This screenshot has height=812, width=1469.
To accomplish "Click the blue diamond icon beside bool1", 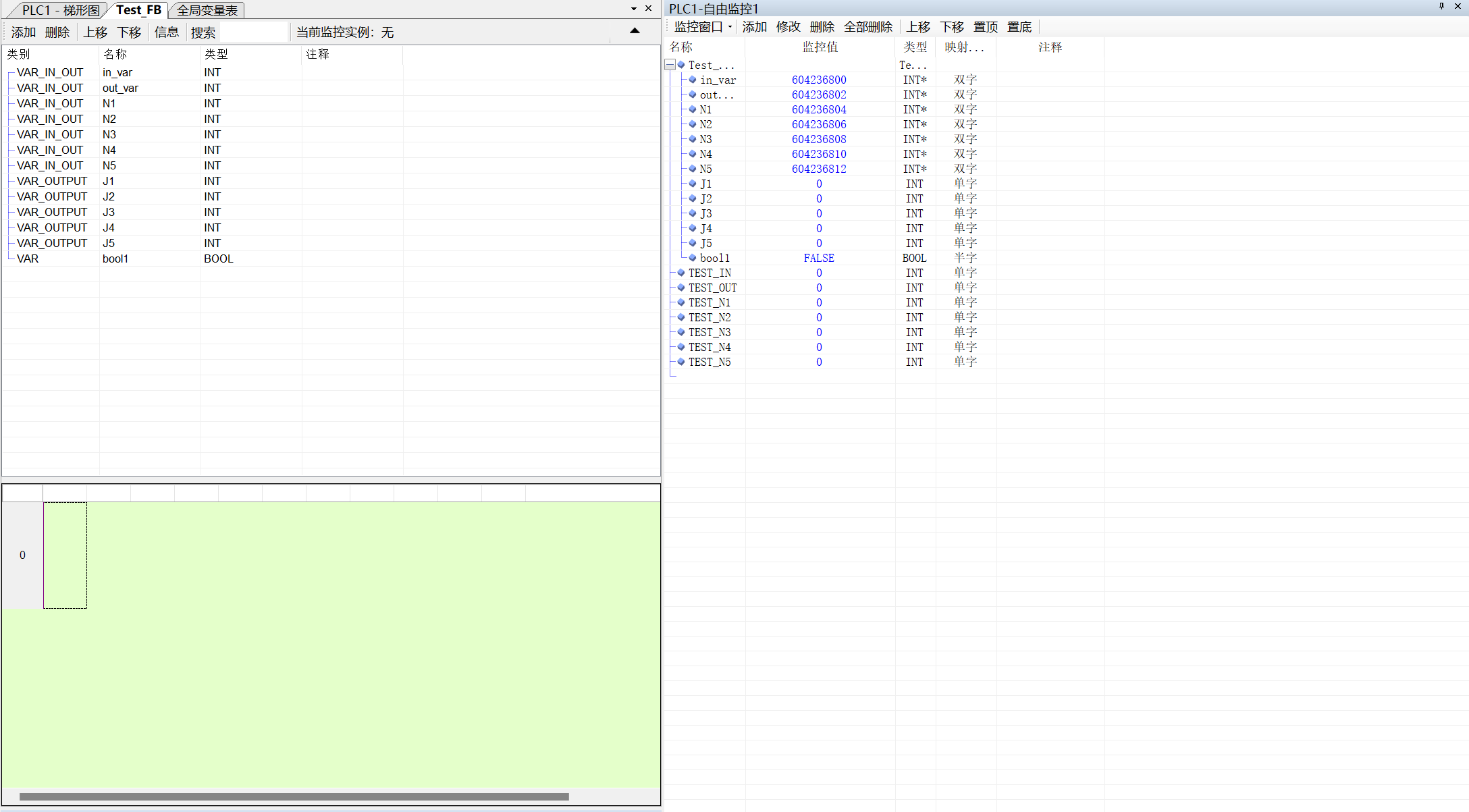I will [x=693, y=258].
